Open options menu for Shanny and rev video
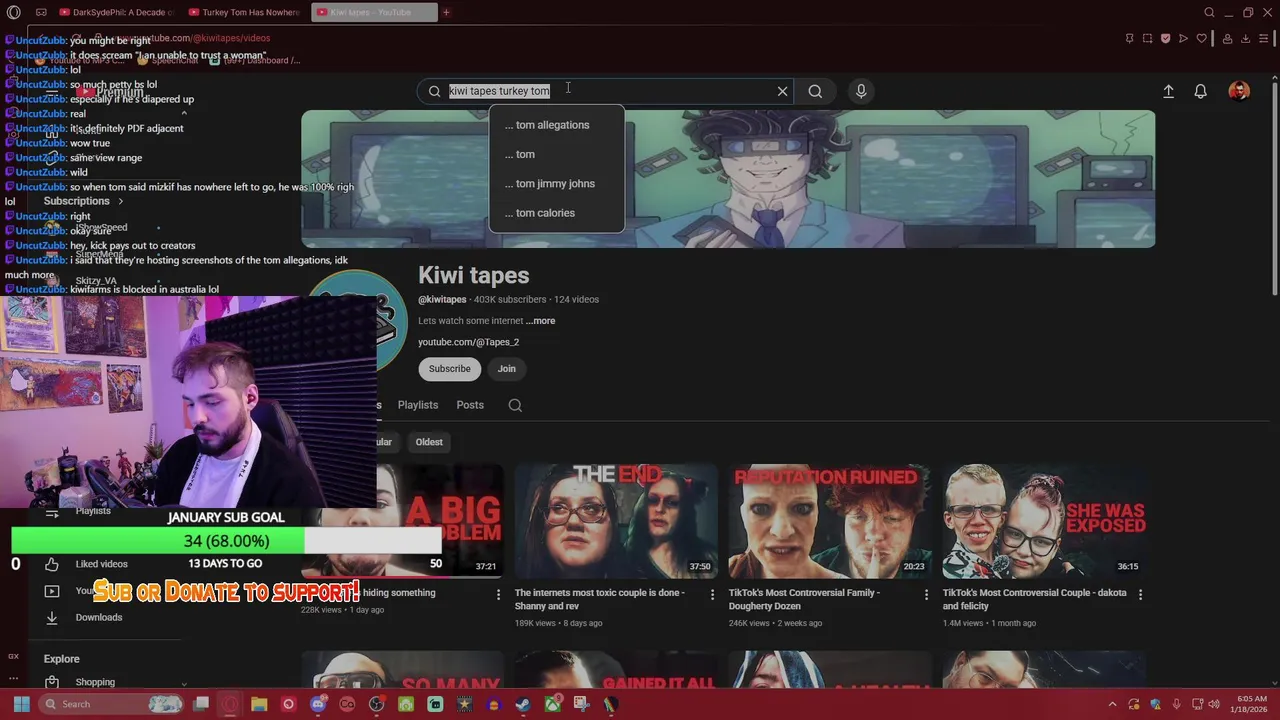This screenshot has width=1280, height=720. 712,594
